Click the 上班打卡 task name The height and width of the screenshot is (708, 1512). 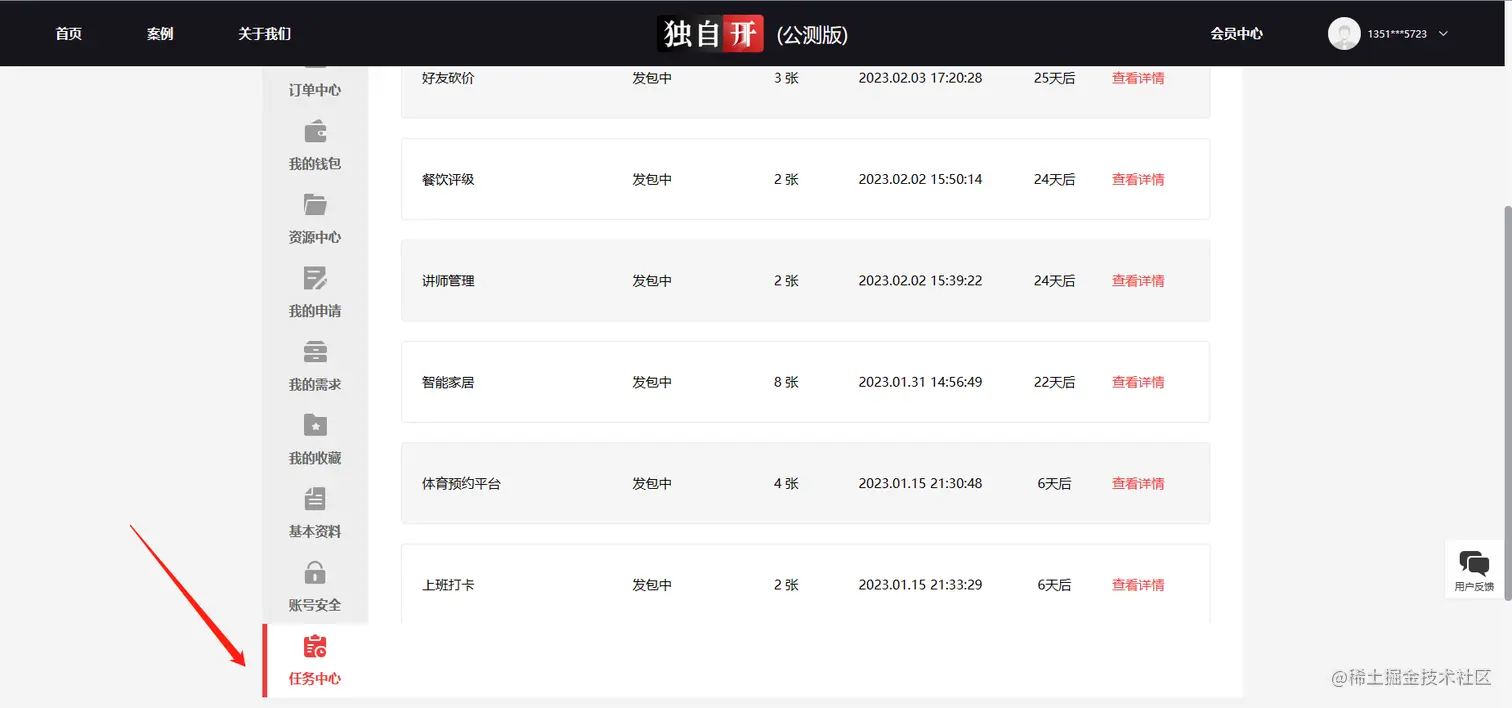click(x=448, y=585)
